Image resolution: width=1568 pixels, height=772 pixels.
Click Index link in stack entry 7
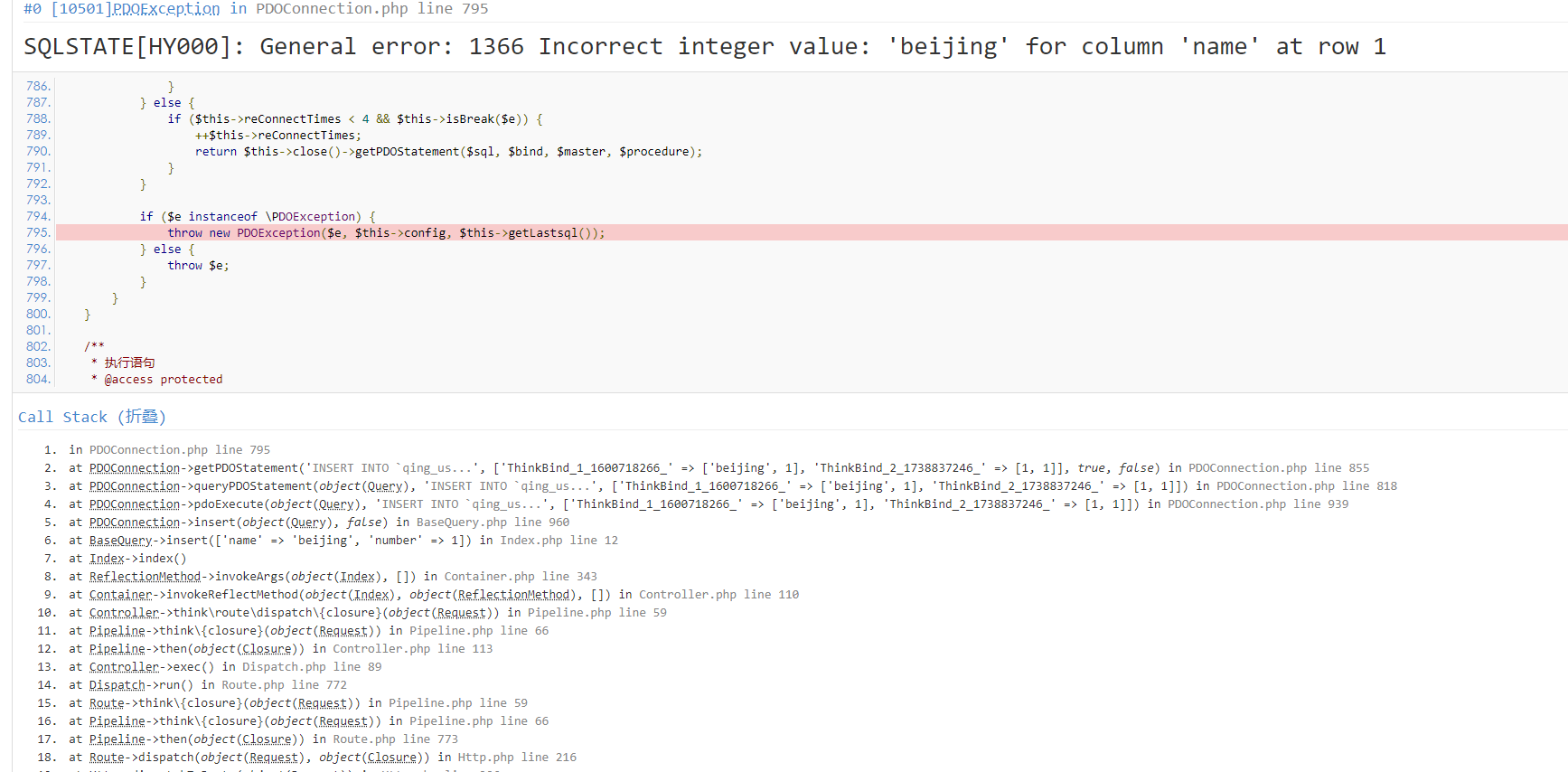click(107, 559)
